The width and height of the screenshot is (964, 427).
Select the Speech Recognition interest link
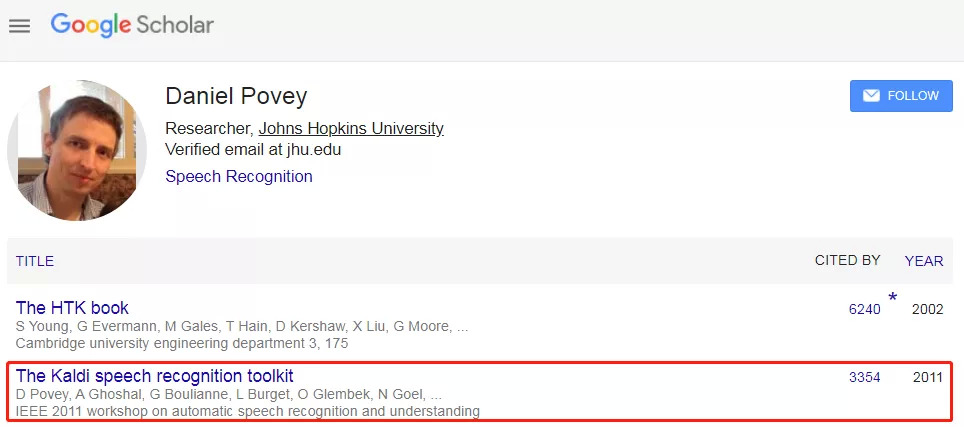pyautogui.click(x=239, y=176)
